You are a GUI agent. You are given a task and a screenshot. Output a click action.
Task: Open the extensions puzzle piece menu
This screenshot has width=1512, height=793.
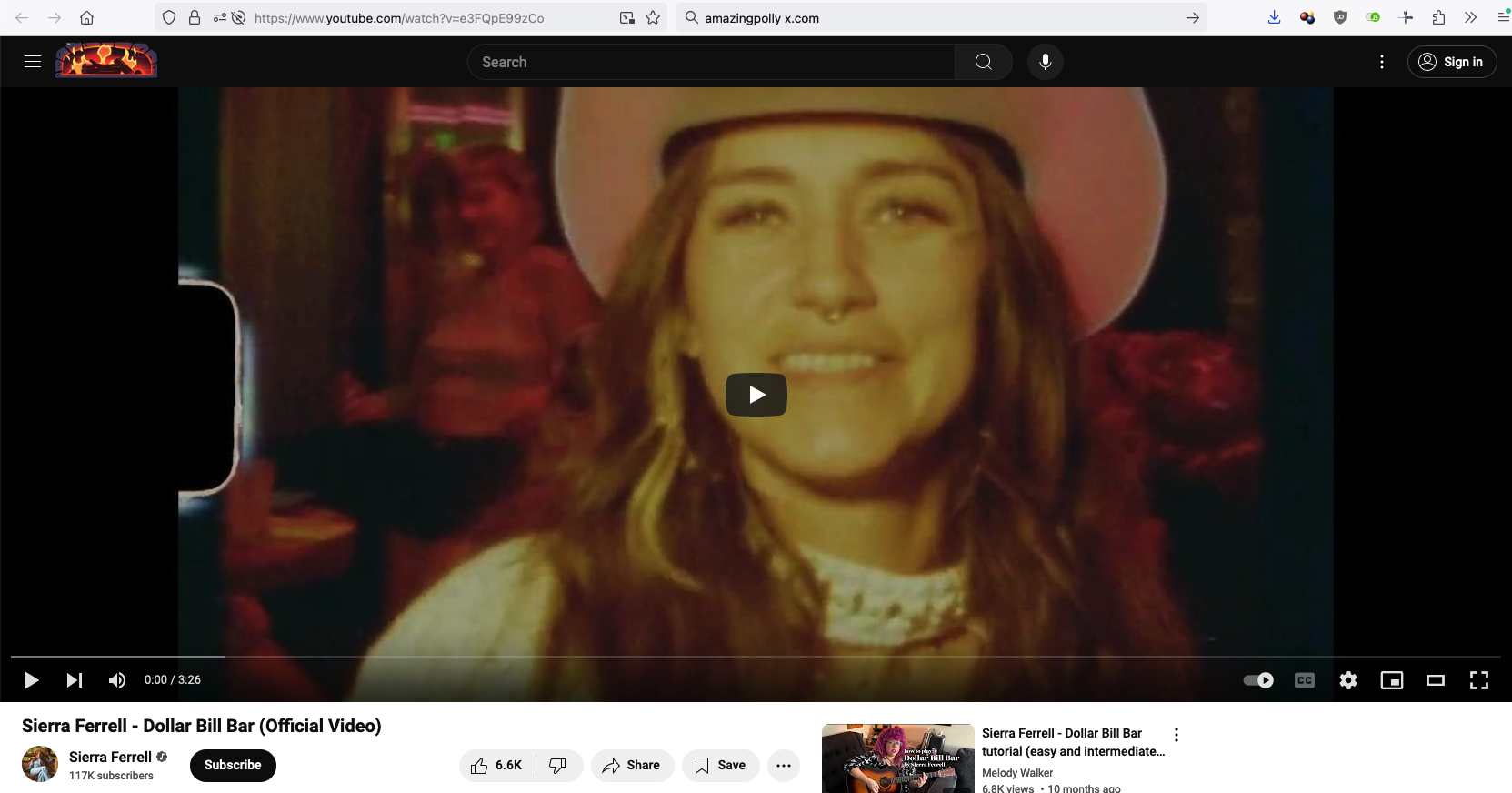[x=1438, y=17]
